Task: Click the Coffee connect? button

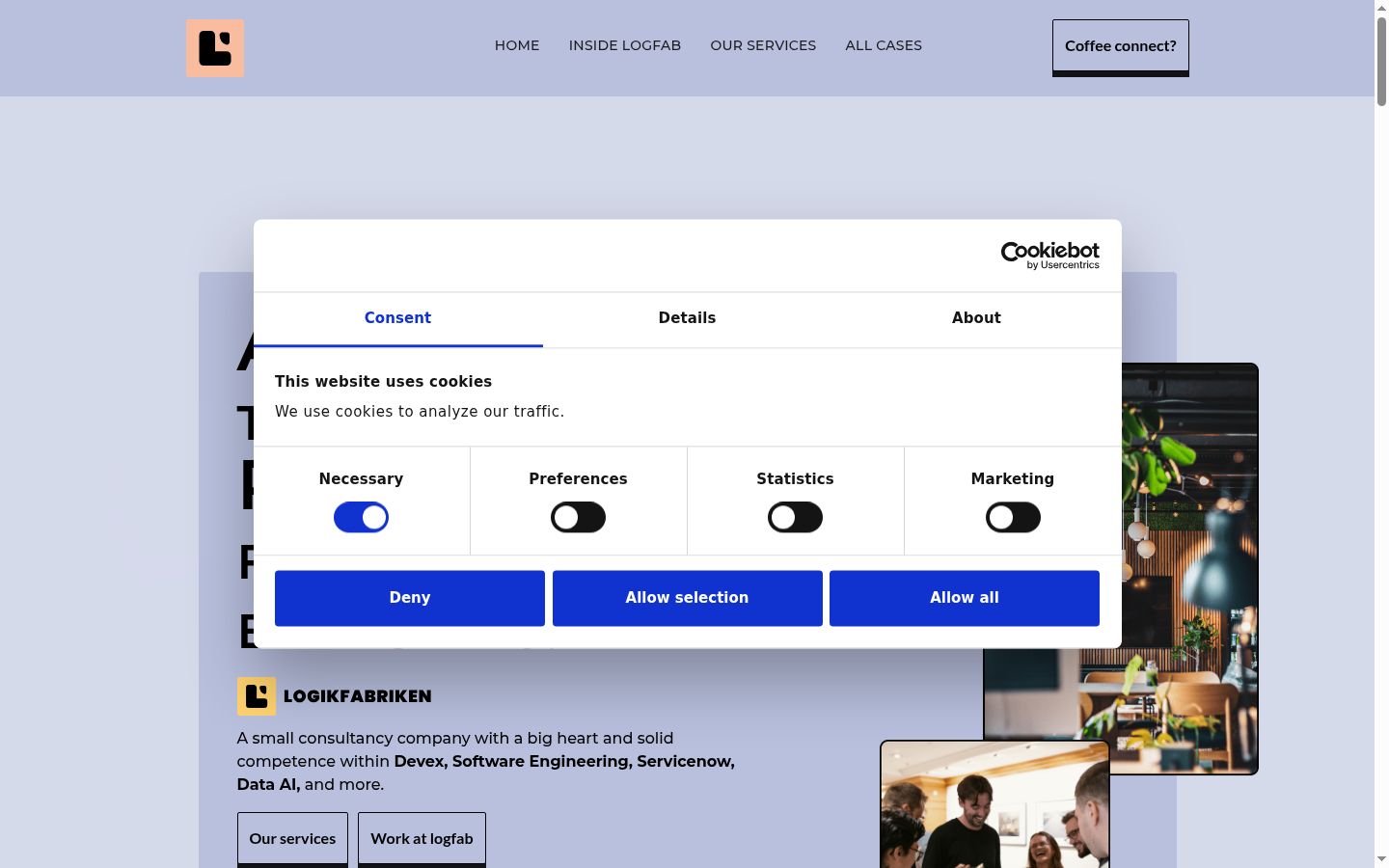Action: 1121,47
